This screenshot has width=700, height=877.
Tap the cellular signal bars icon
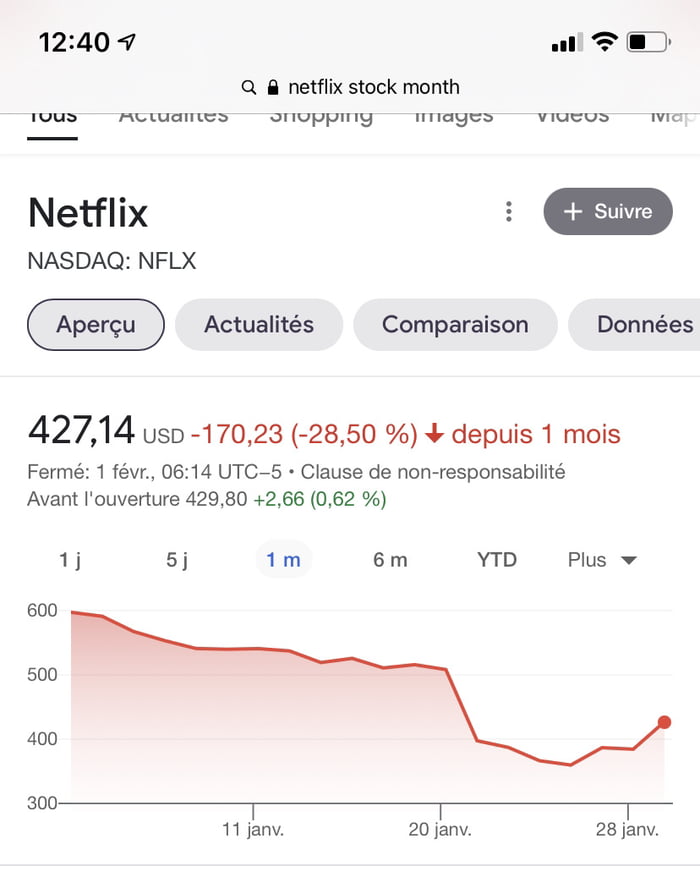(x=566, y=42)
